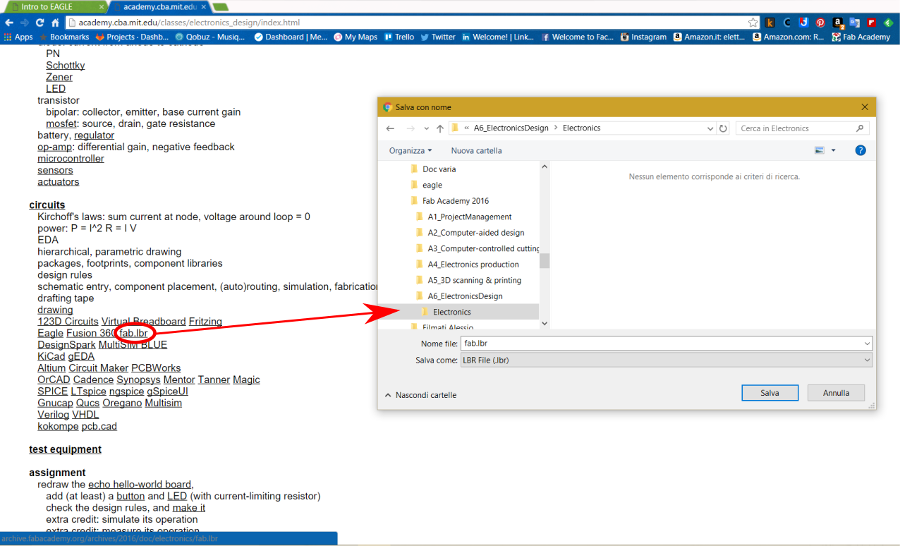
Task: Open recent locations dropdown in dialog
Action: pos(426,128)
